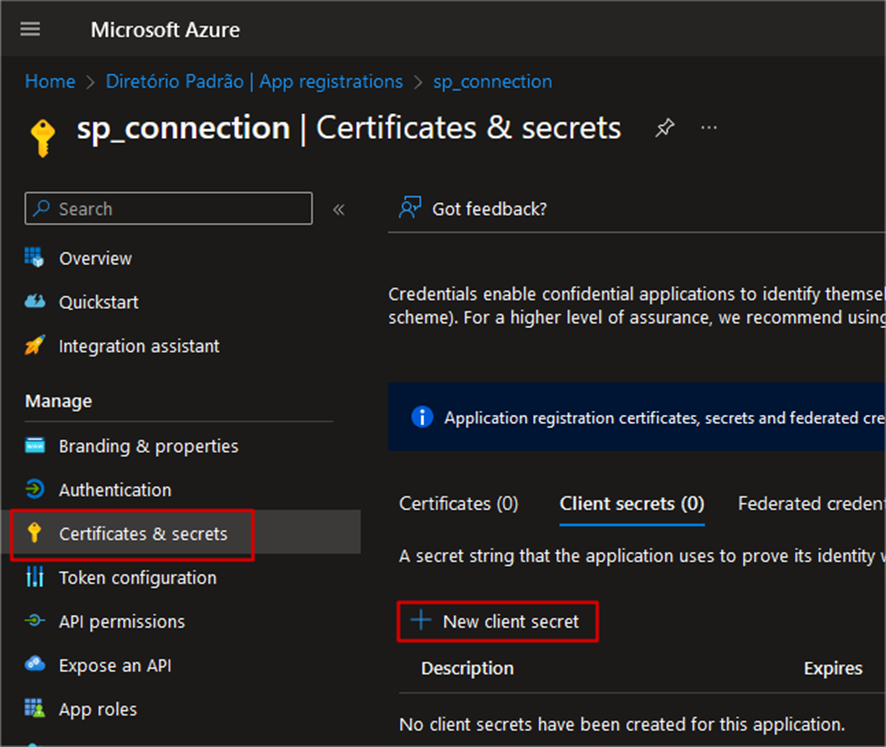Click the Certificates & secrets key icon

point(34,532)
